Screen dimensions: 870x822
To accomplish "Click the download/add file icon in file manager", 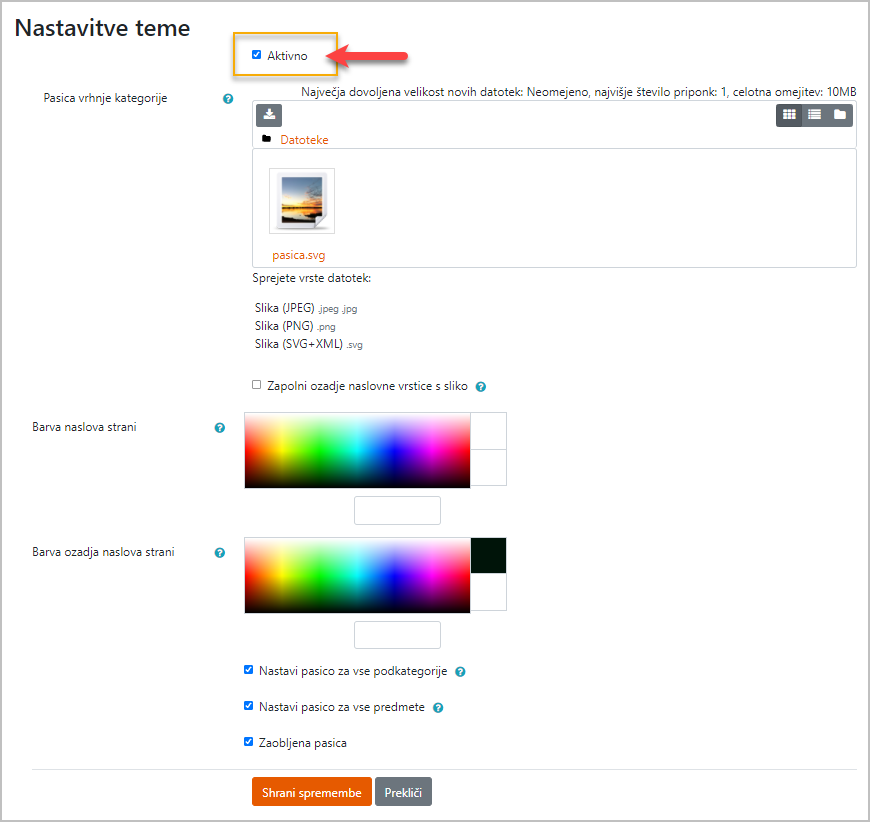I will (x=269, y=115).
